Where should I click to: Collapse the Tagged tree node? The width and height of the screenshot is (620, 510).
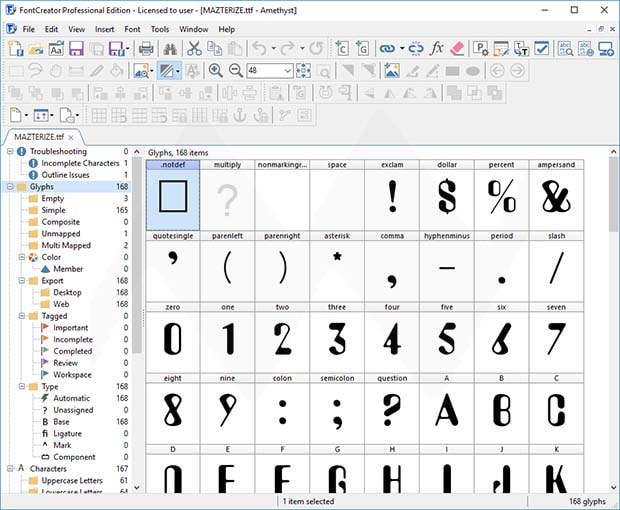point(22,316)
